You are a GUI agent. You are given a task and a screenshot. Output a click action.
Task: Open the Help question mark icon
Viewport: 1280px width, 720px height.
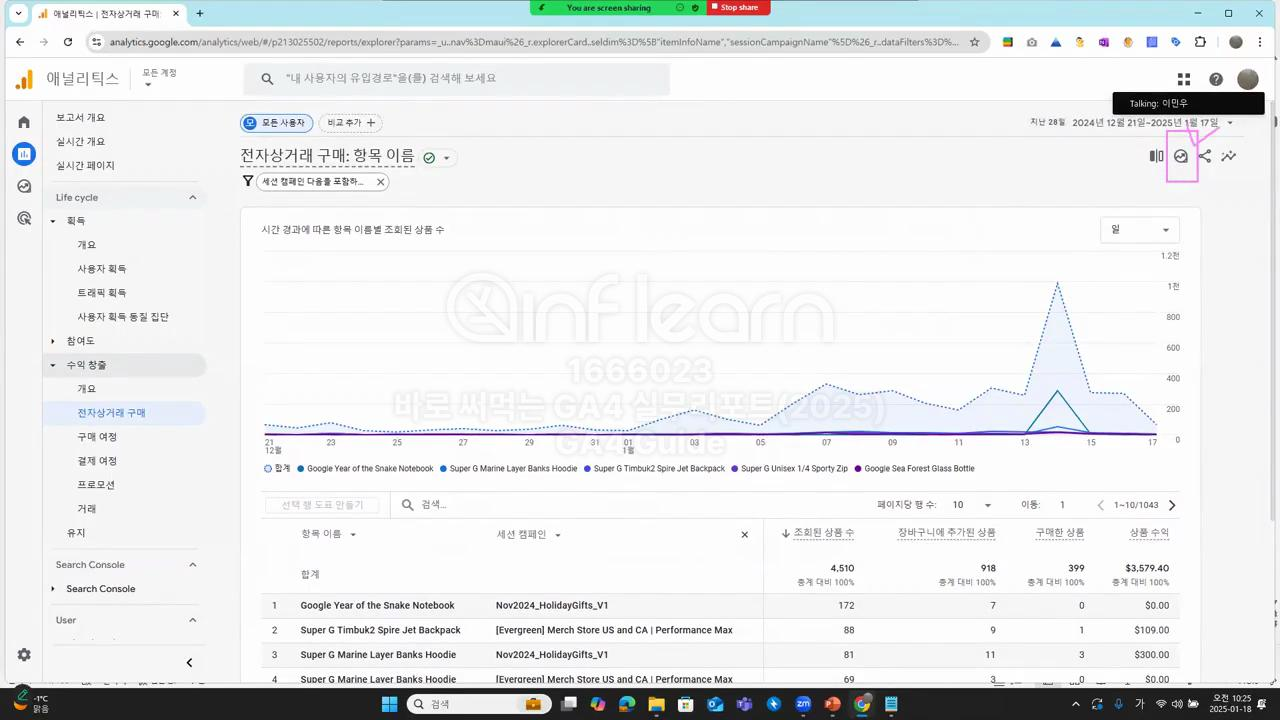1216,79
